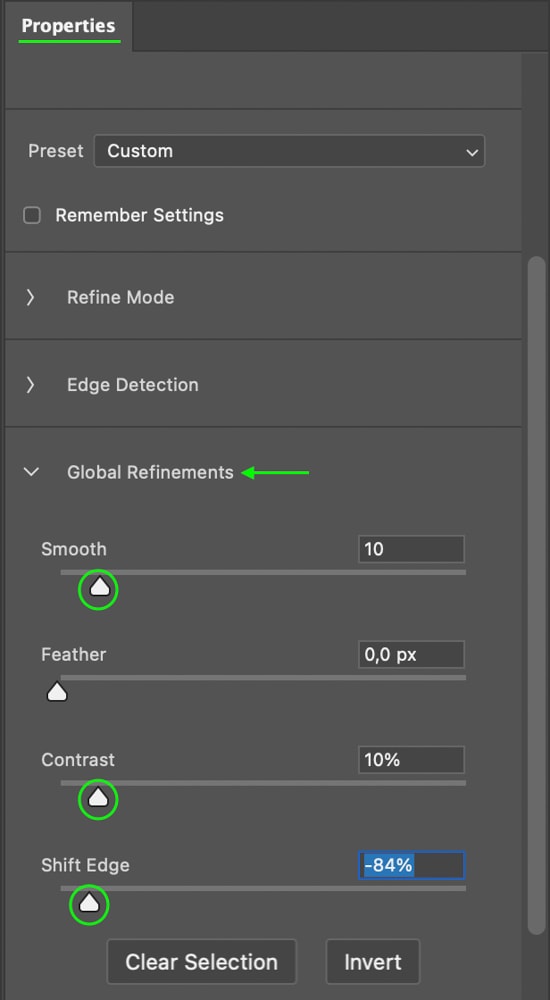Expand the Edge Detection section
This screenshot has width=550, height=1000.
[x=30, y=385]
